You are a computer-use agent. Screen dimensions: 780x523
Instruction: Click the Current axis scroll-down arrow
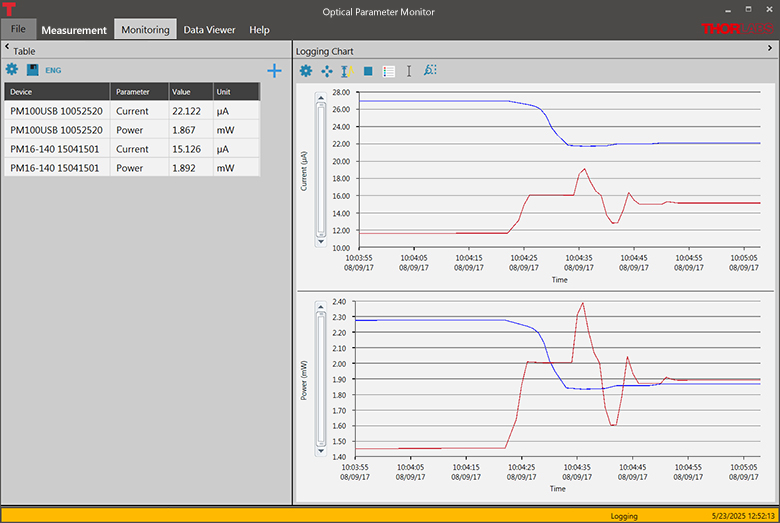pyautogui.click(x=321, y=241)
